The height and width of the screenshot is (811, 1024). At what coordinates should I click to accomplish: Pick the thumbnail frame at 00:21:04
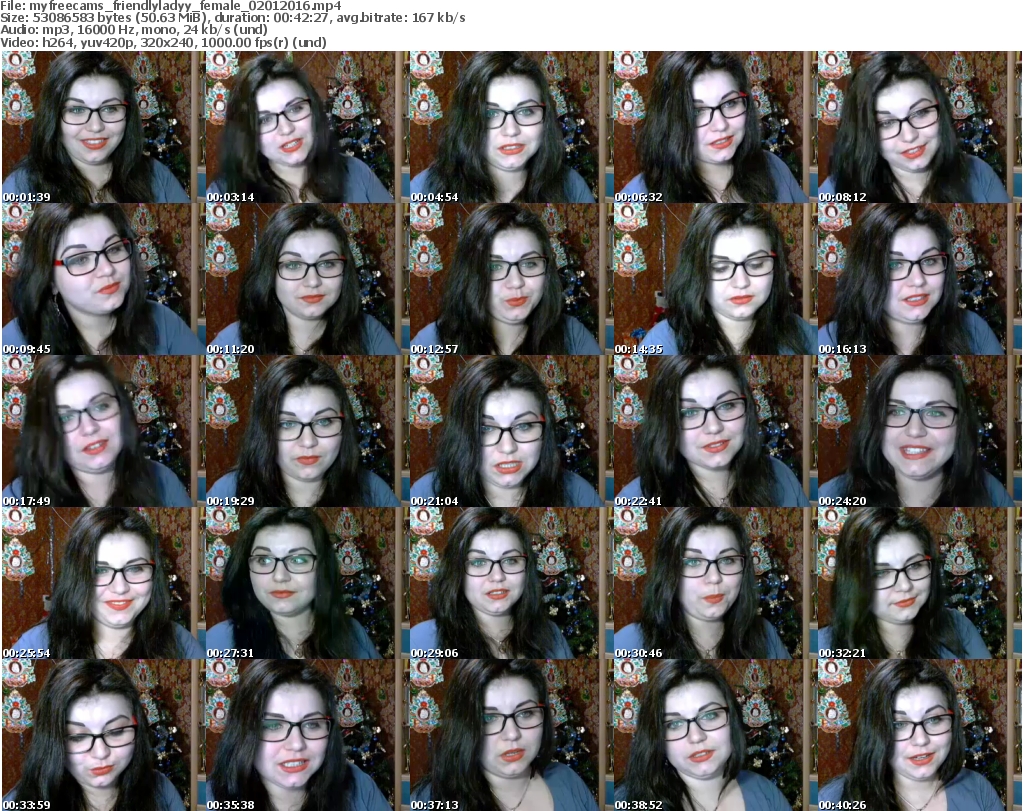pyautogui.click(x=511, y=431)
